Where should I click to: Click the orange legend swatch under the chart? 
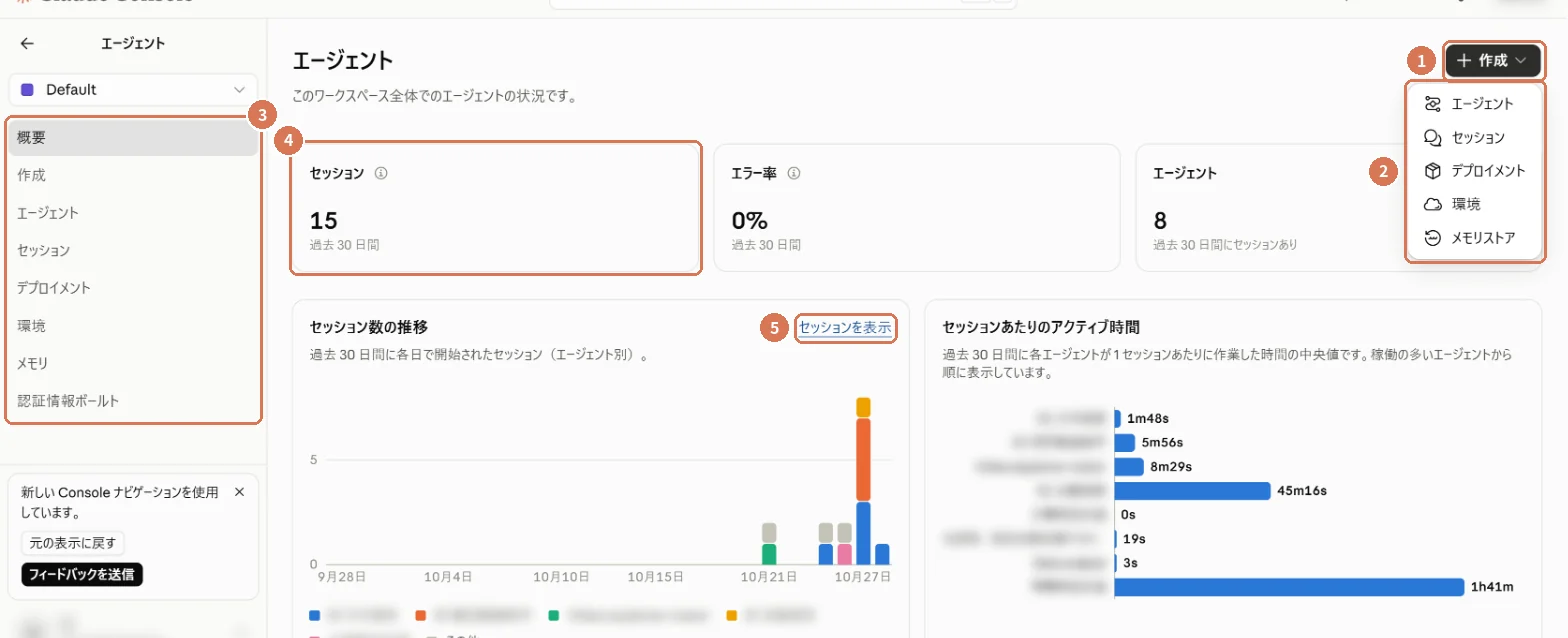pyautogui.click(x=421, y=614)
